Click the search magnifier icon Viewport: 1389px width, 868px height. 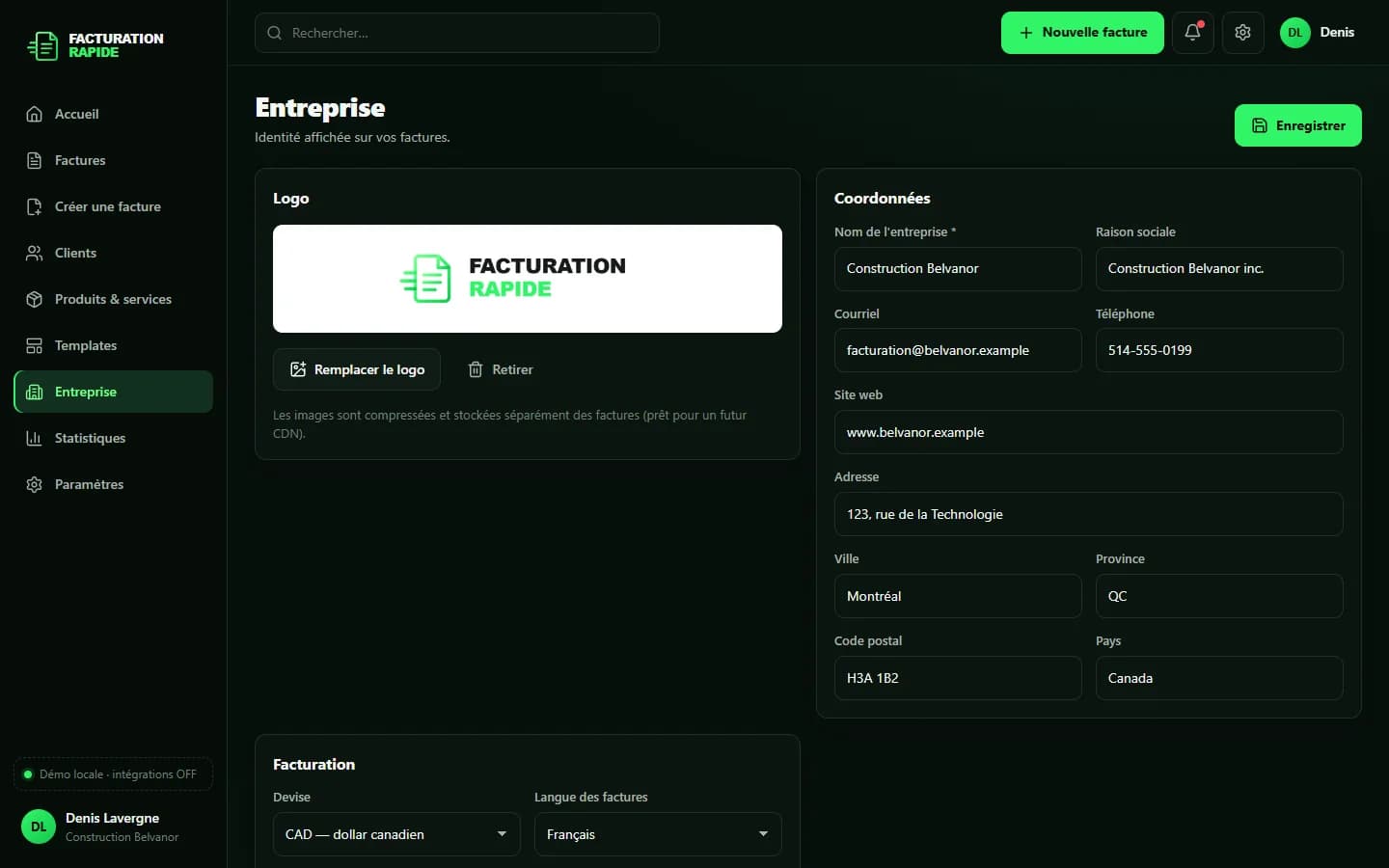click(275, 33)
